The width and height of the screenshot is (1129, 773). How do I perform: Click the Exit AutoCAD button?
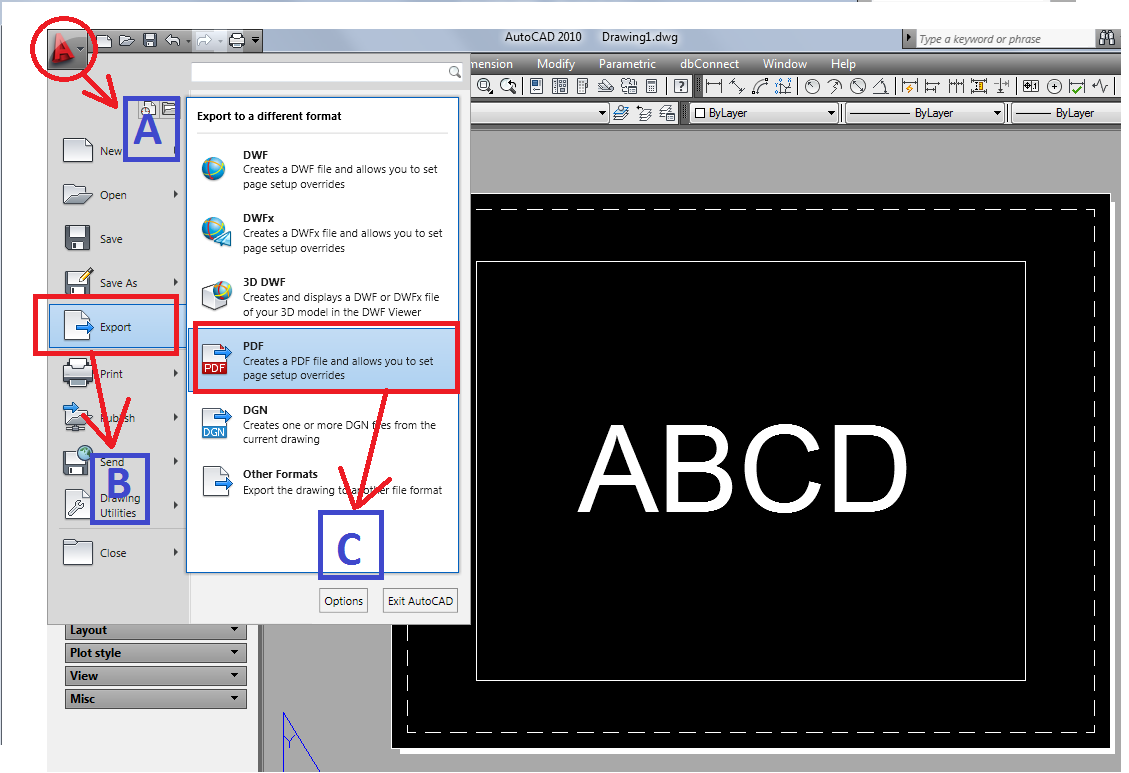coord(419,600)
